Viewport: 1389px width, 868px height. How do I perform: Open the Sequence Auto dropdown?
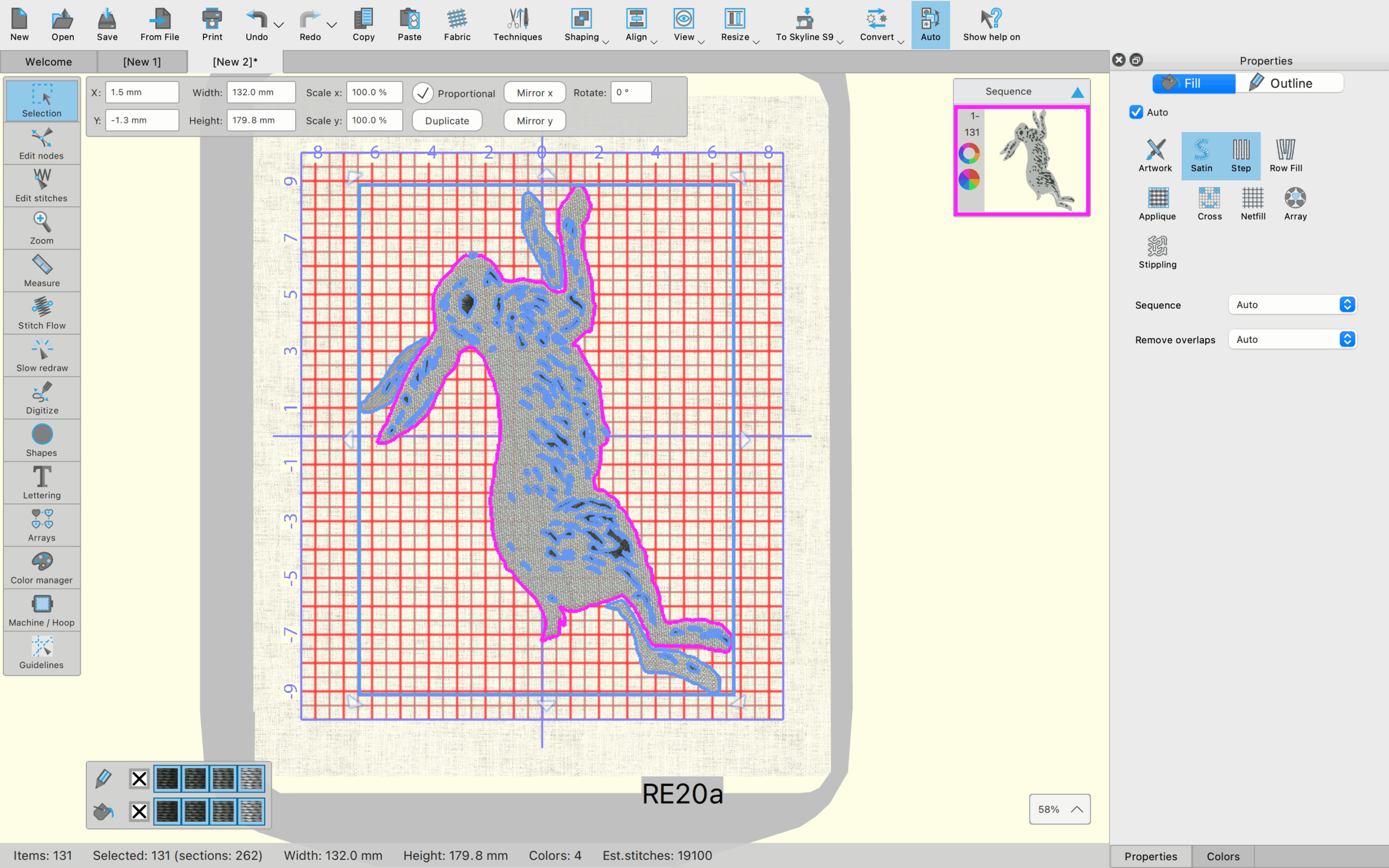coord(1291,305)
